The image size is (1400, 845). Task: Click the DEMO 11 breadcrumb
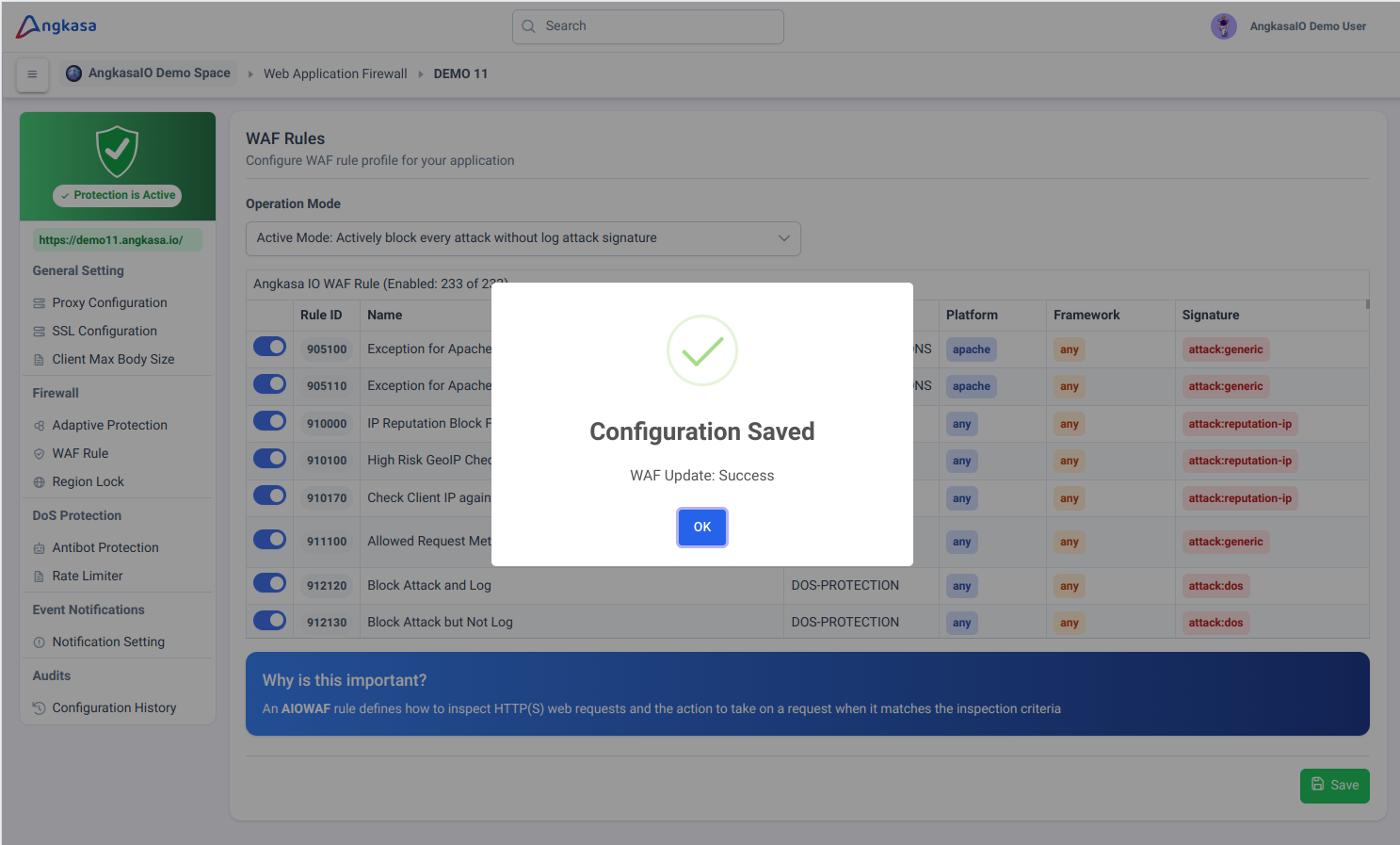tap(460, 73)
